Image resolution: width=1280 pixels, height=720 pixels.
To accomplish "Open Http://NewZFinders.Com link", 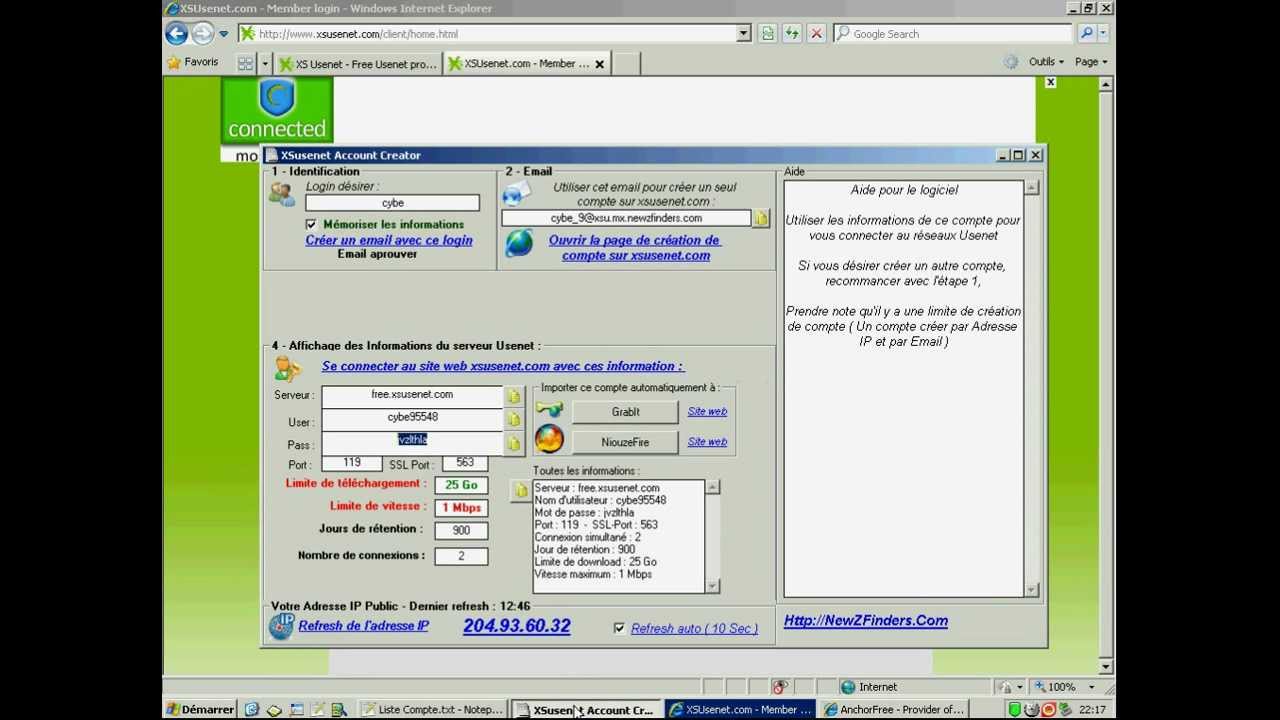I will (x=865, y=621).
